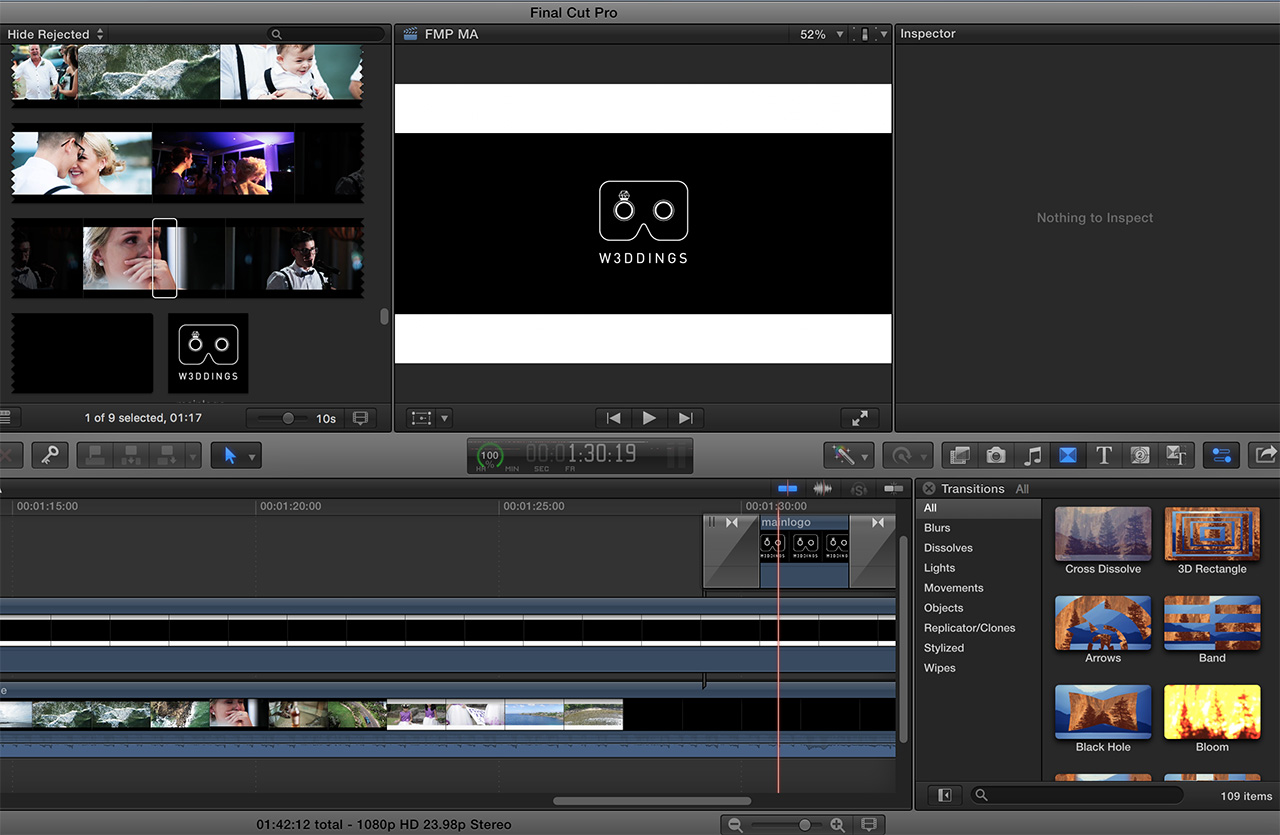The width and height of the screenshot is (1280, 835).
Task: Enter viewer full screen mode
Action: pos(859,418)
